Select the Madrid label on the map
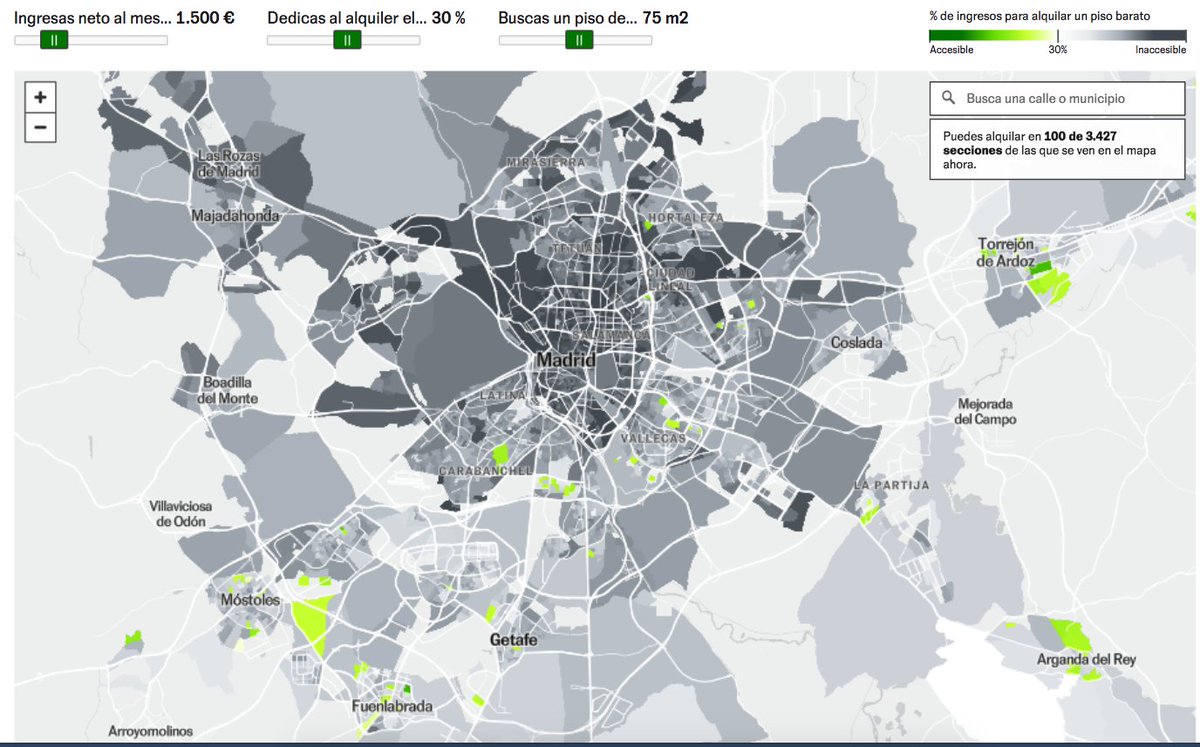Viewport: 1200px width, 747px height. click(566, 358)
